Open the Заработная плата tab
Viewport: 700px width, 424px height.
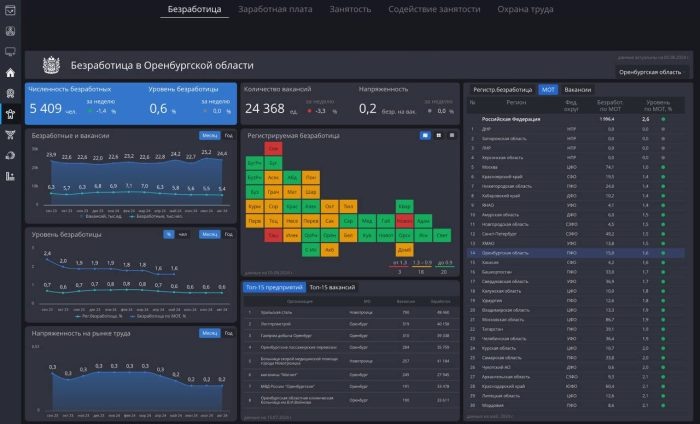275,9
